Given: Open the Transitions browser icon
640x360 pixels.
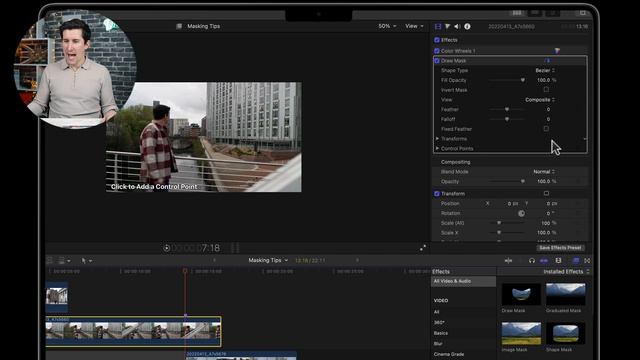Looking at the screenshot, I should (587, 260).
